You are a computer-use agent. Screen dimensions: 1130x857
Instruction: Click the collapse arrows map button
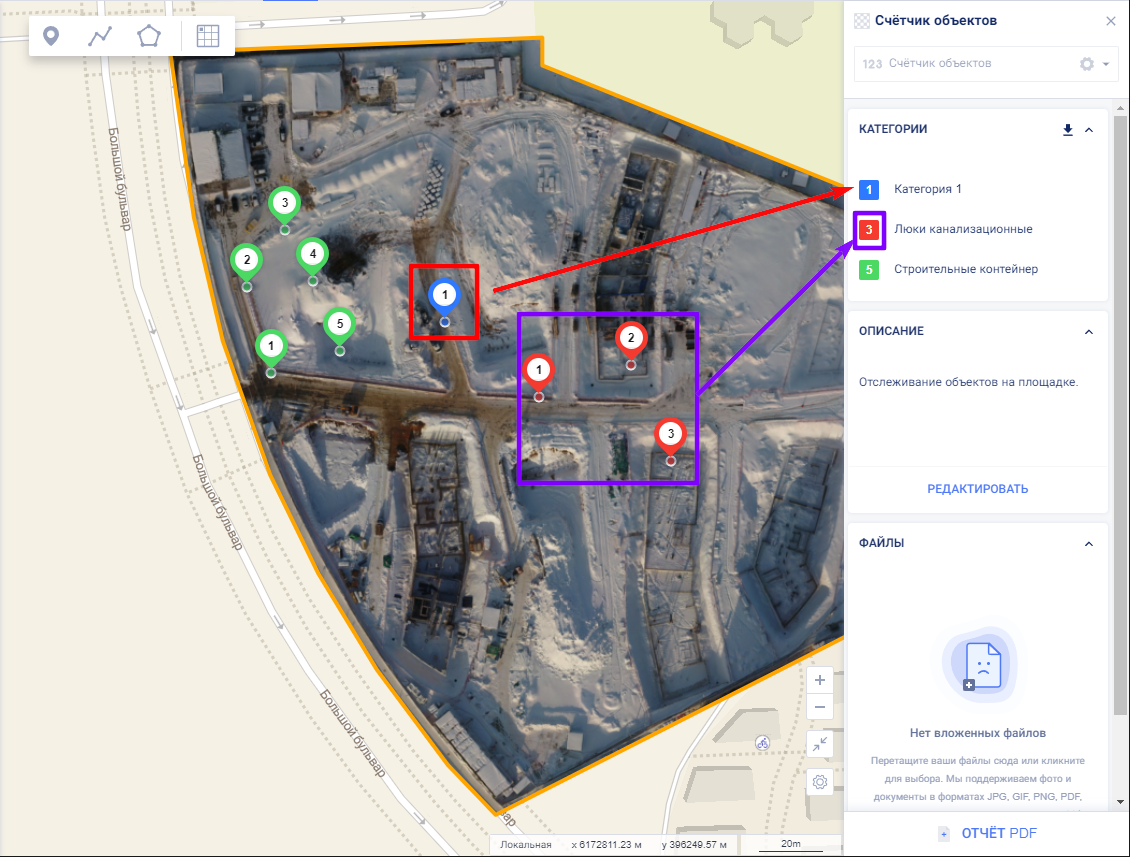820,744
